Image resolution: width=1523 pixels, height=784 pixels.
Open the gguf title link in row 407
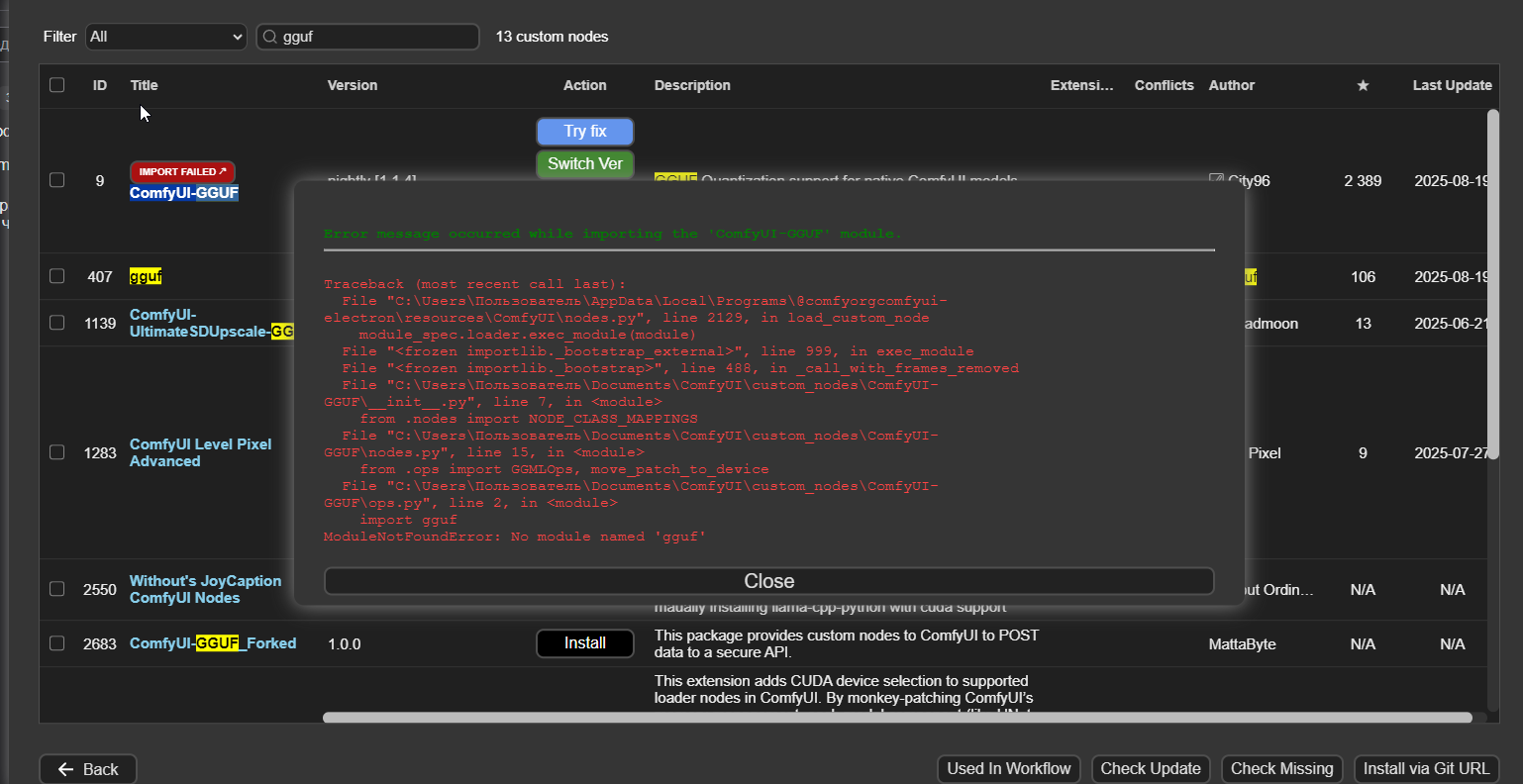coord(146,276)
